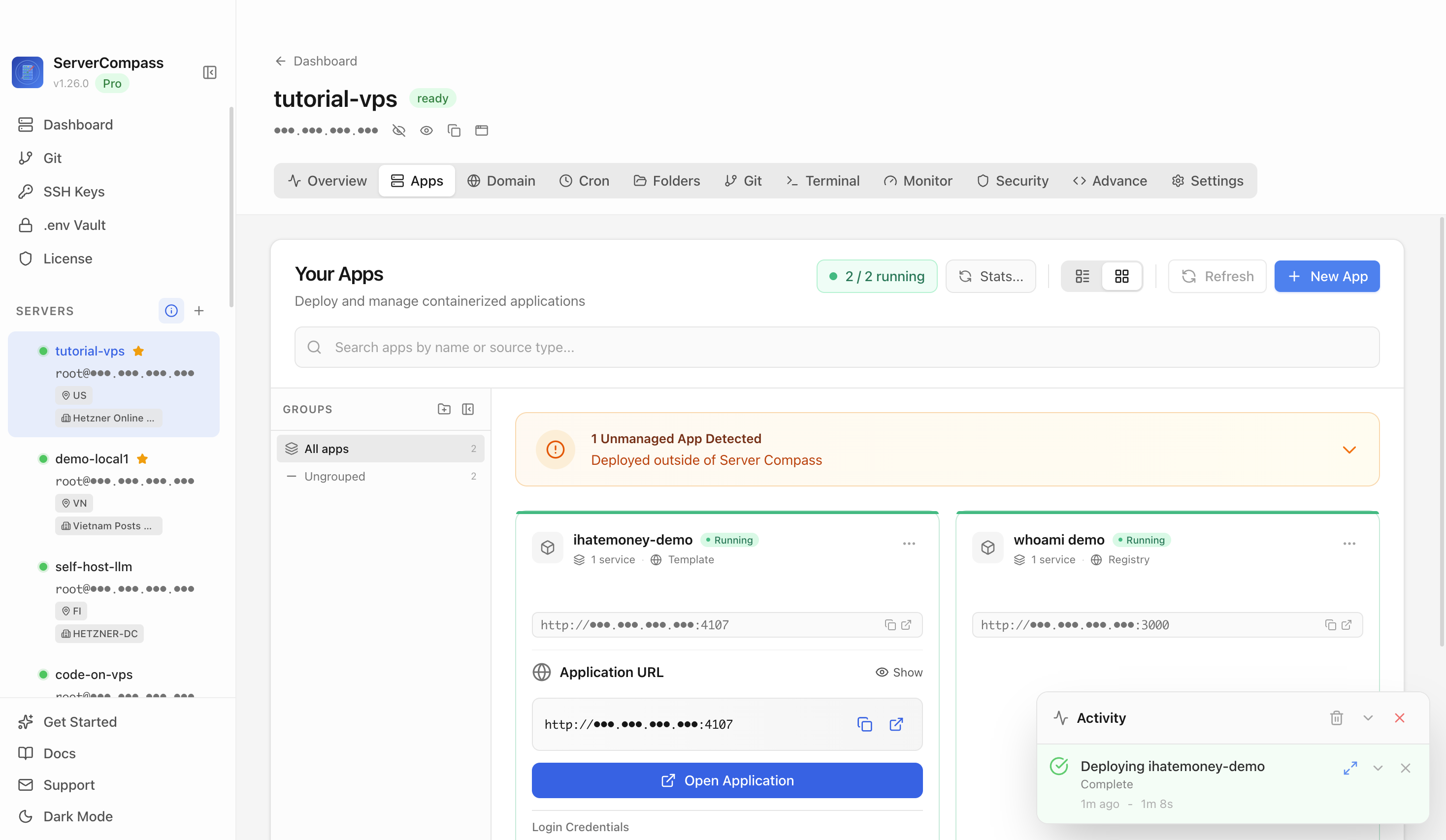Click the New App button

1327,277
